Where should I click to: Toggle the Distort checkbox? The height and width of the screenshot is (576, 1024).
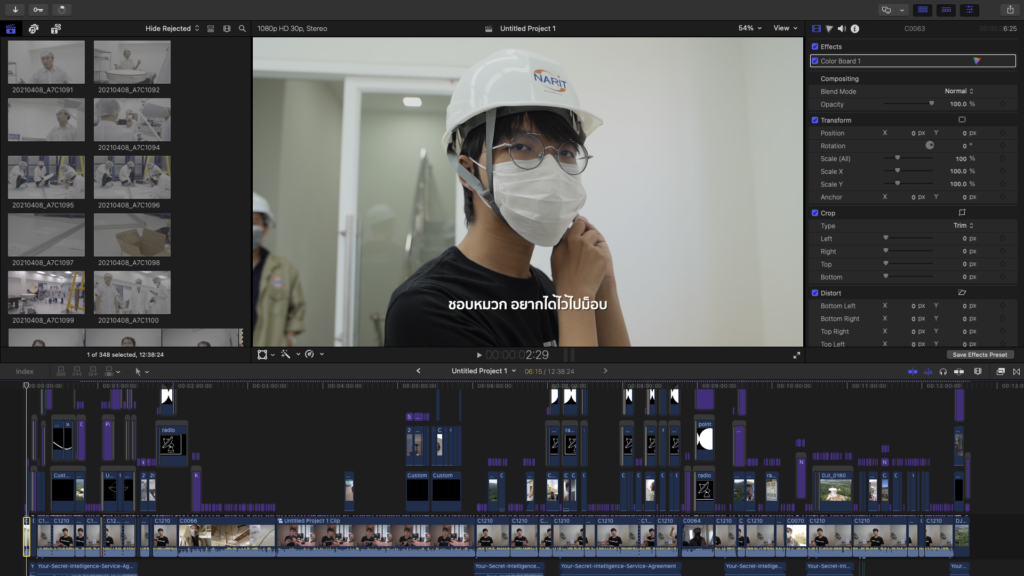tap(815, 293)
